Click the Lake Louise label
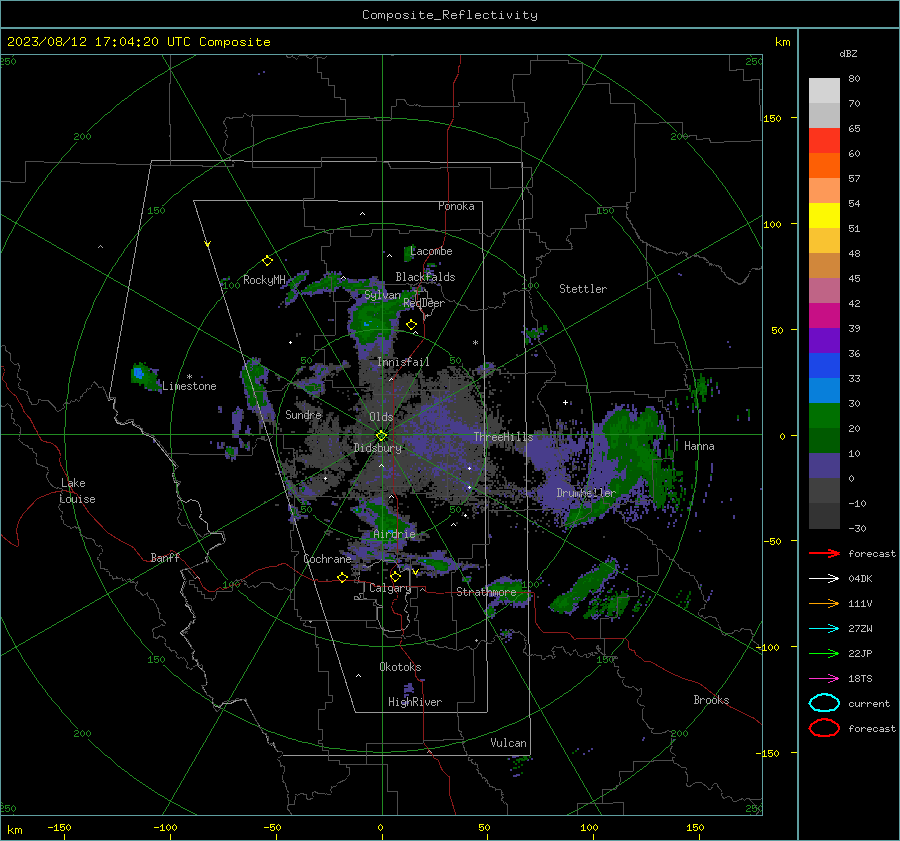 pyautogui.click(x=77, y=491)
